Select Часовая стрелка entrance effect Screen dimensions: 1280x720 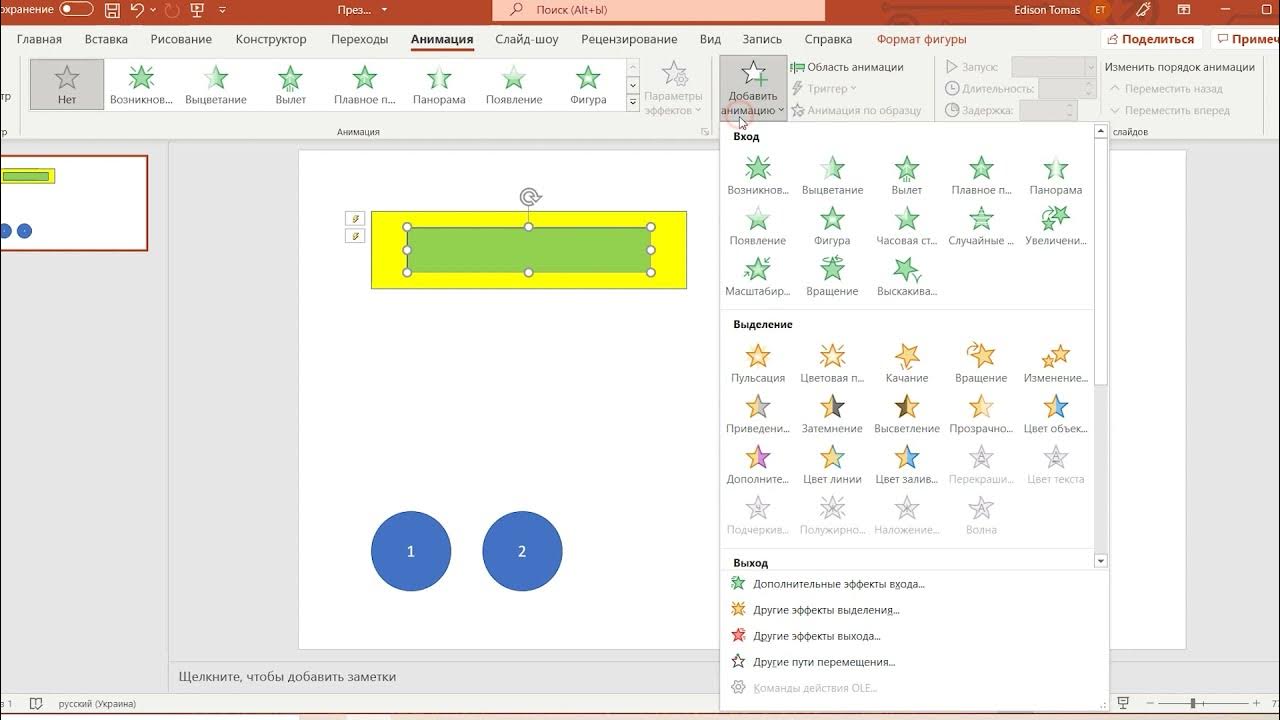point(907,226)
